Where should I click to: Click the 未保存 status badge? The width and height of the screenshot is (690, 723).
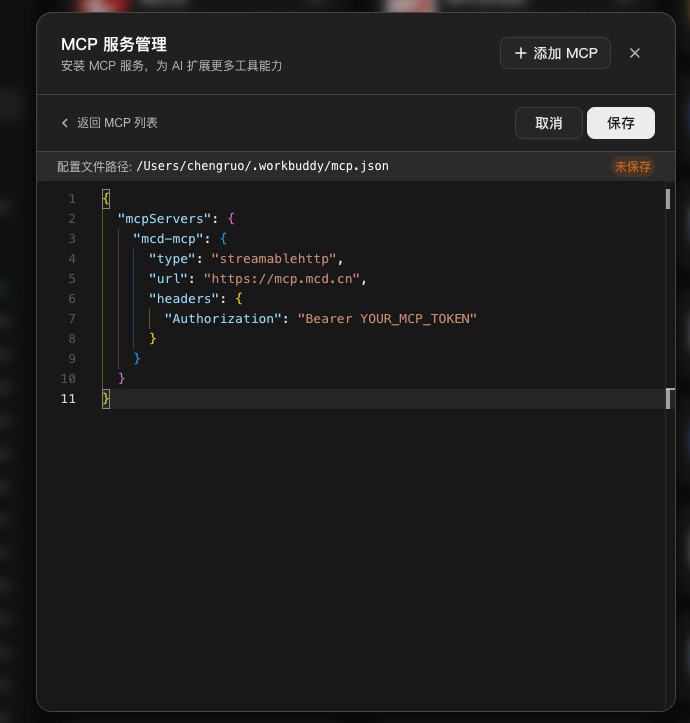tap(633, 166)
